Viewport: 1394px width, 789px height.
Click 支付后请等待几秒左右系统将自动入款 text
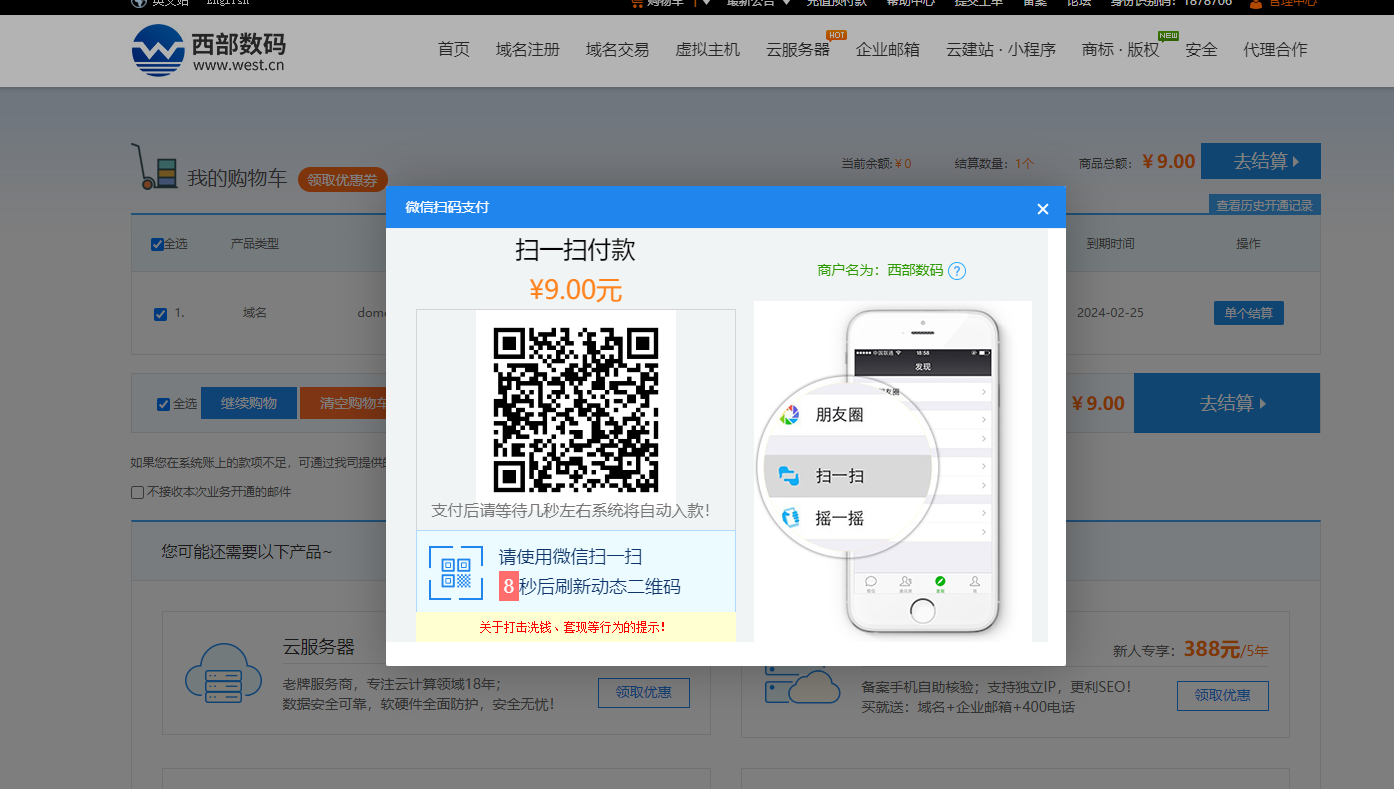coord(571,510)
